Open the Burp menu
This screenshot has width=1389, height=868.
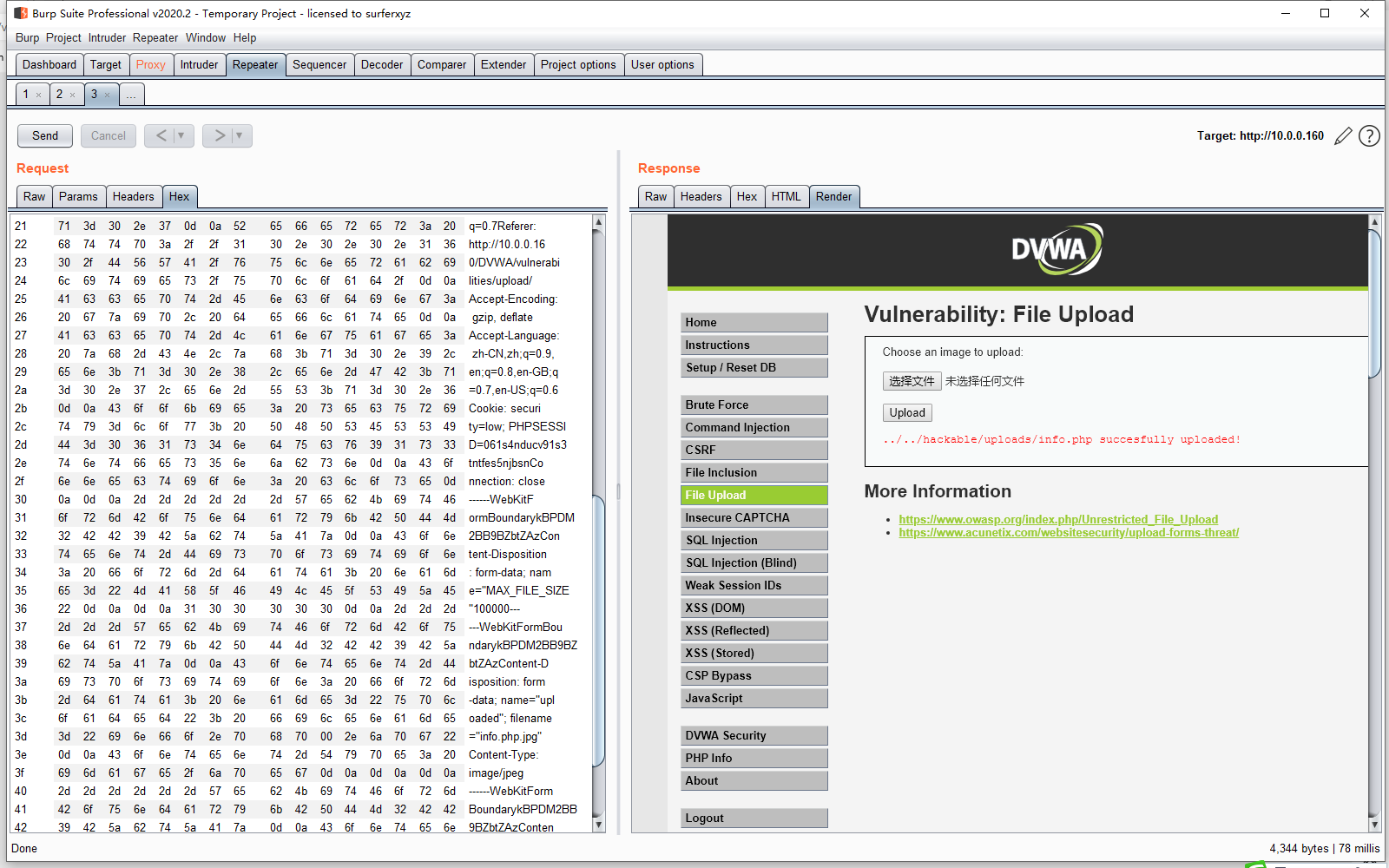pyautogui.click(x=28, y=38)
